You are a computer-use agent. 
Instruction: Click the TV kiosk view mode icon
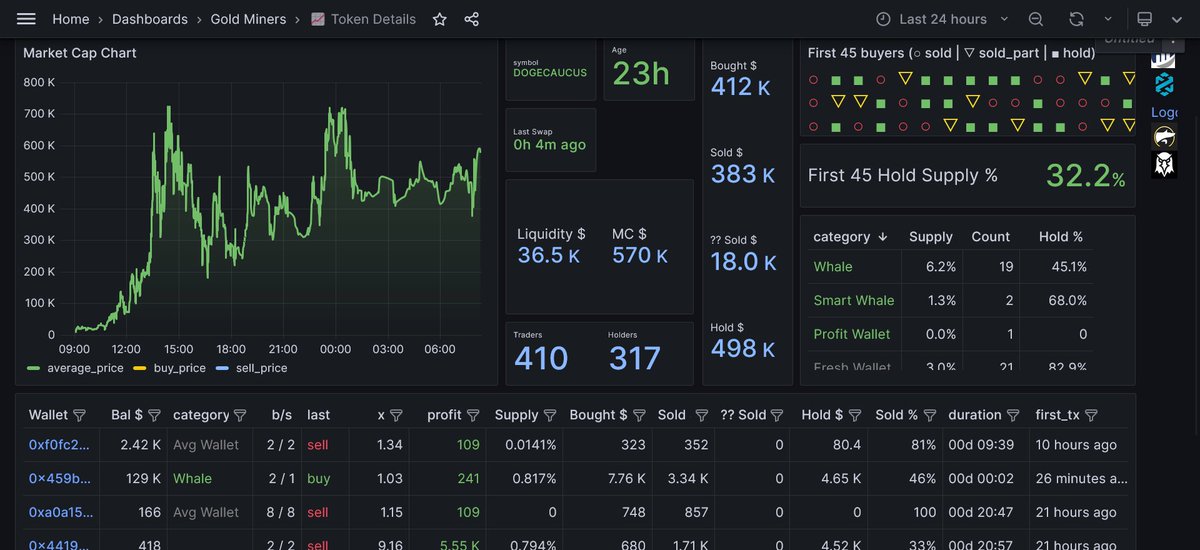(x=1145, y=19)
